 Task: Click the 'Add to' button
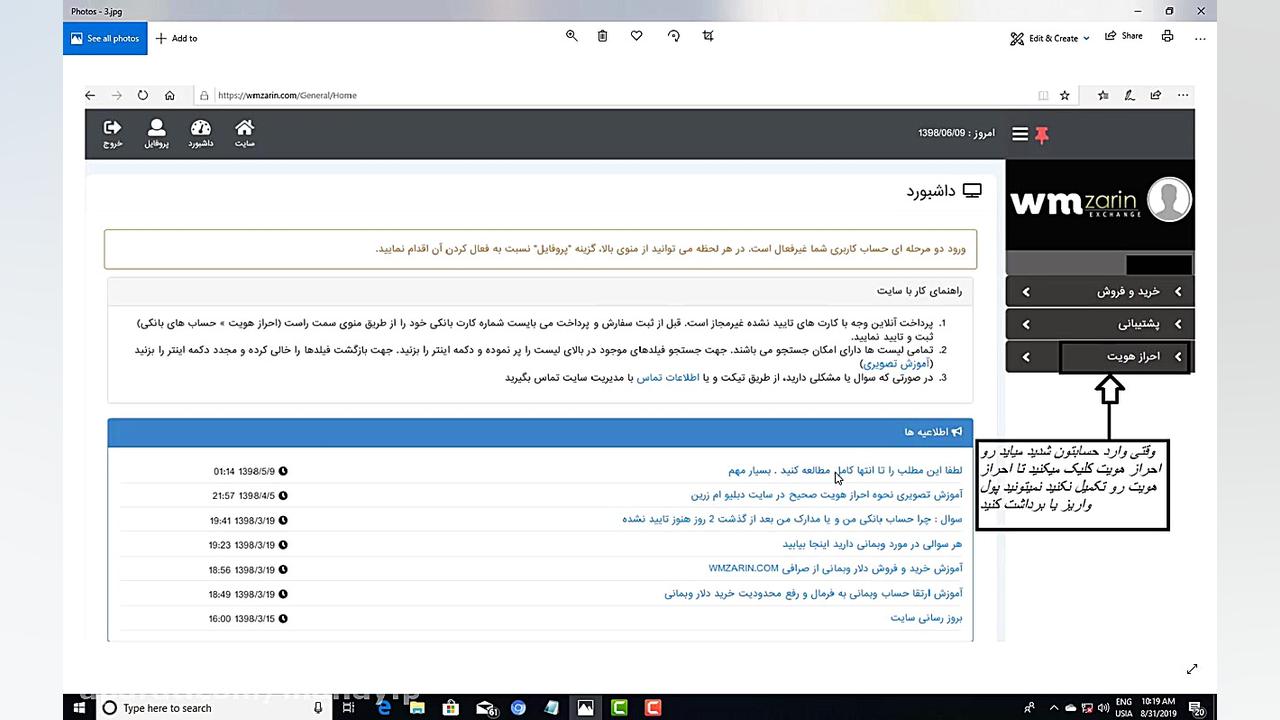[176, 38]
